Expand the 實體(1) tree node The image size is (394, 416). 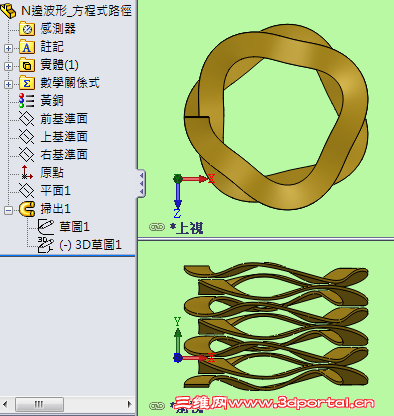8,66
